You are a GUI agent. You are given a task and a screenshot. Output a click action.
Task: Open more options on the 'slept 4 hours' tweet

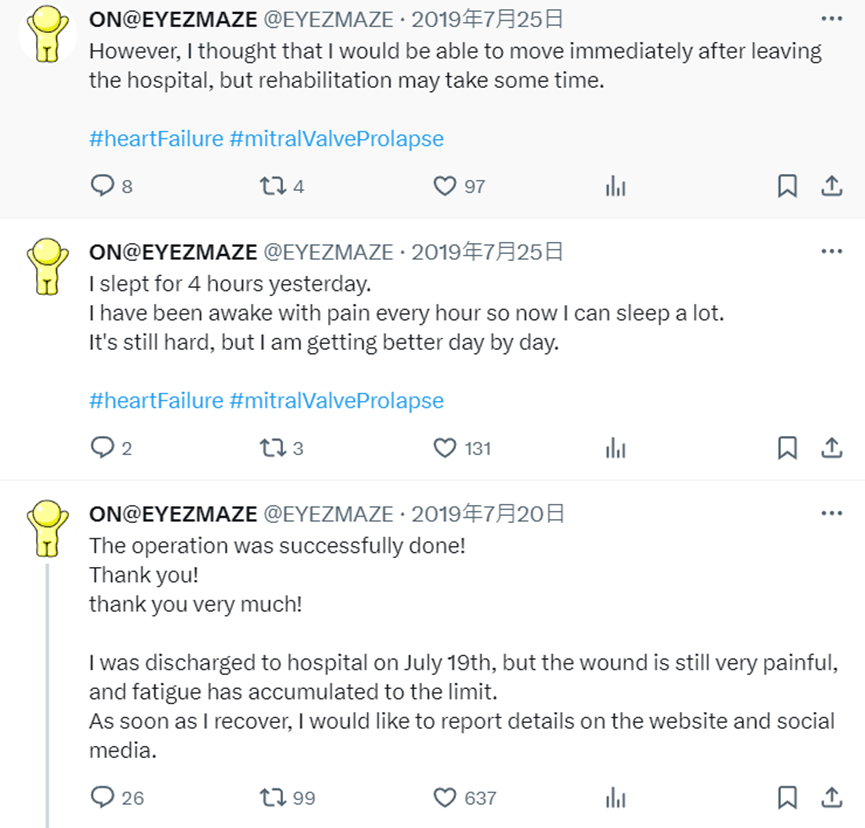click(x=831, y=252)
